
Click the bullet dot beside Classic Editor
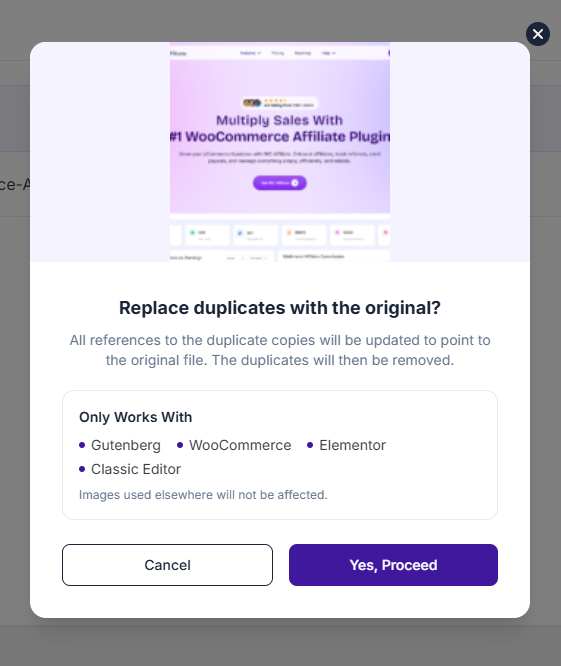[x=82, y=469]
